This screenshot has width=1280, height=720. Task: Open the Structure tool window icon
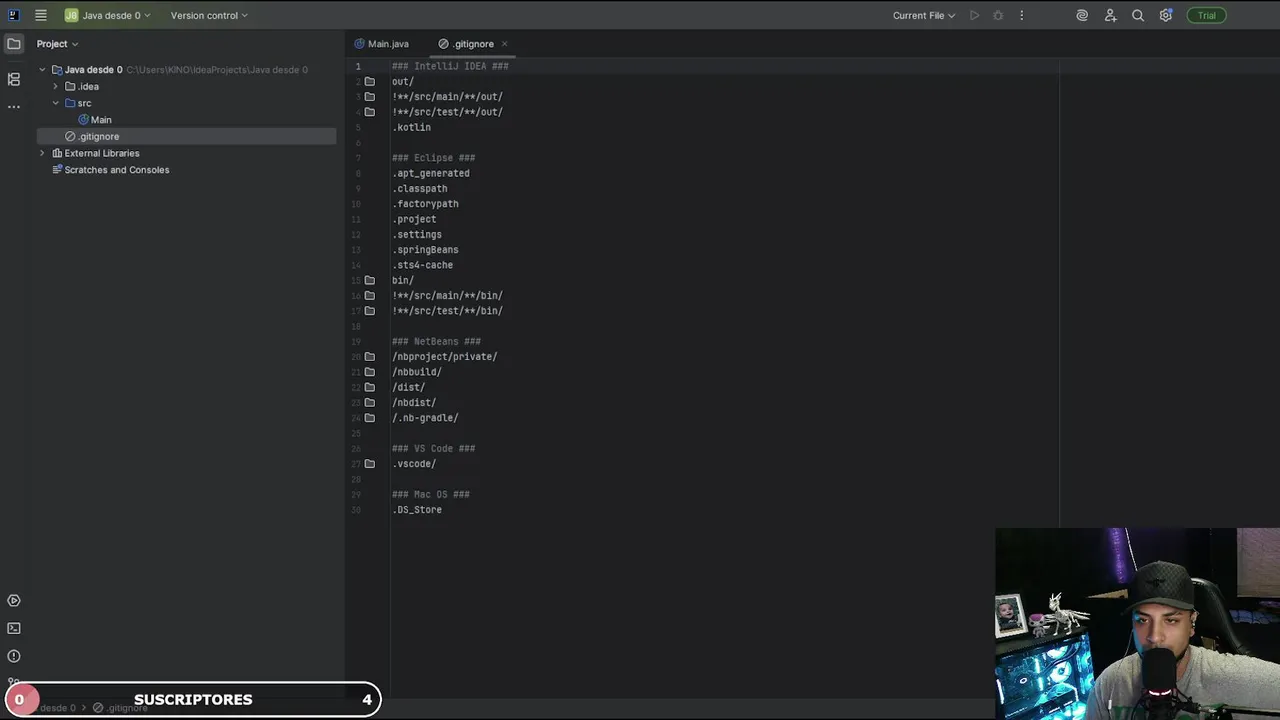[14, 79]
